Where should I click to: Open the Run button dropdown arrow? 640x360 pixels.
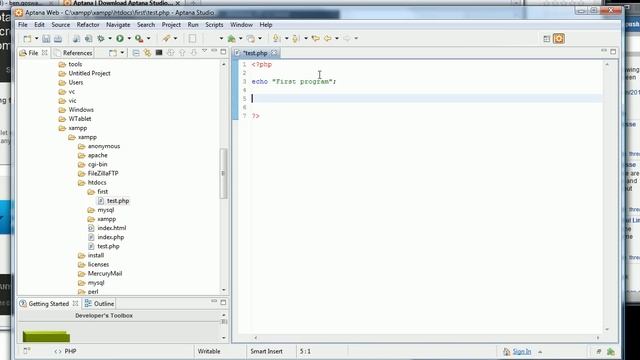129,38
